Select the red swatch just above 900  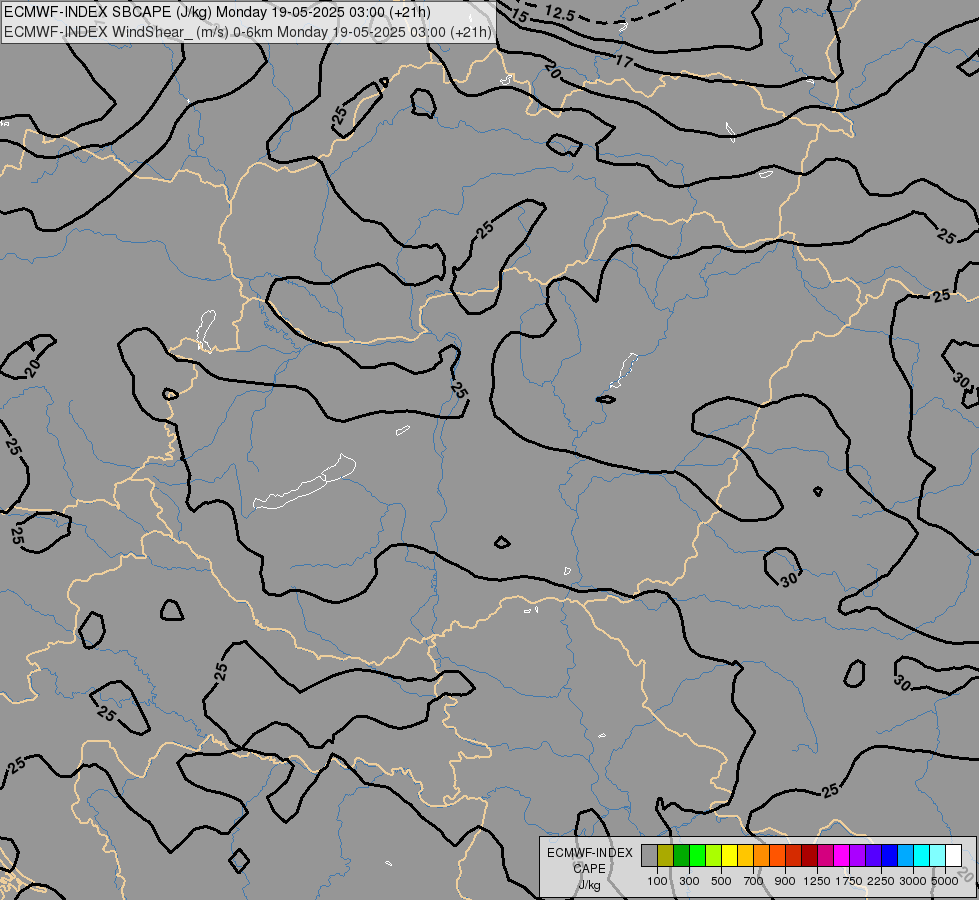794,856
